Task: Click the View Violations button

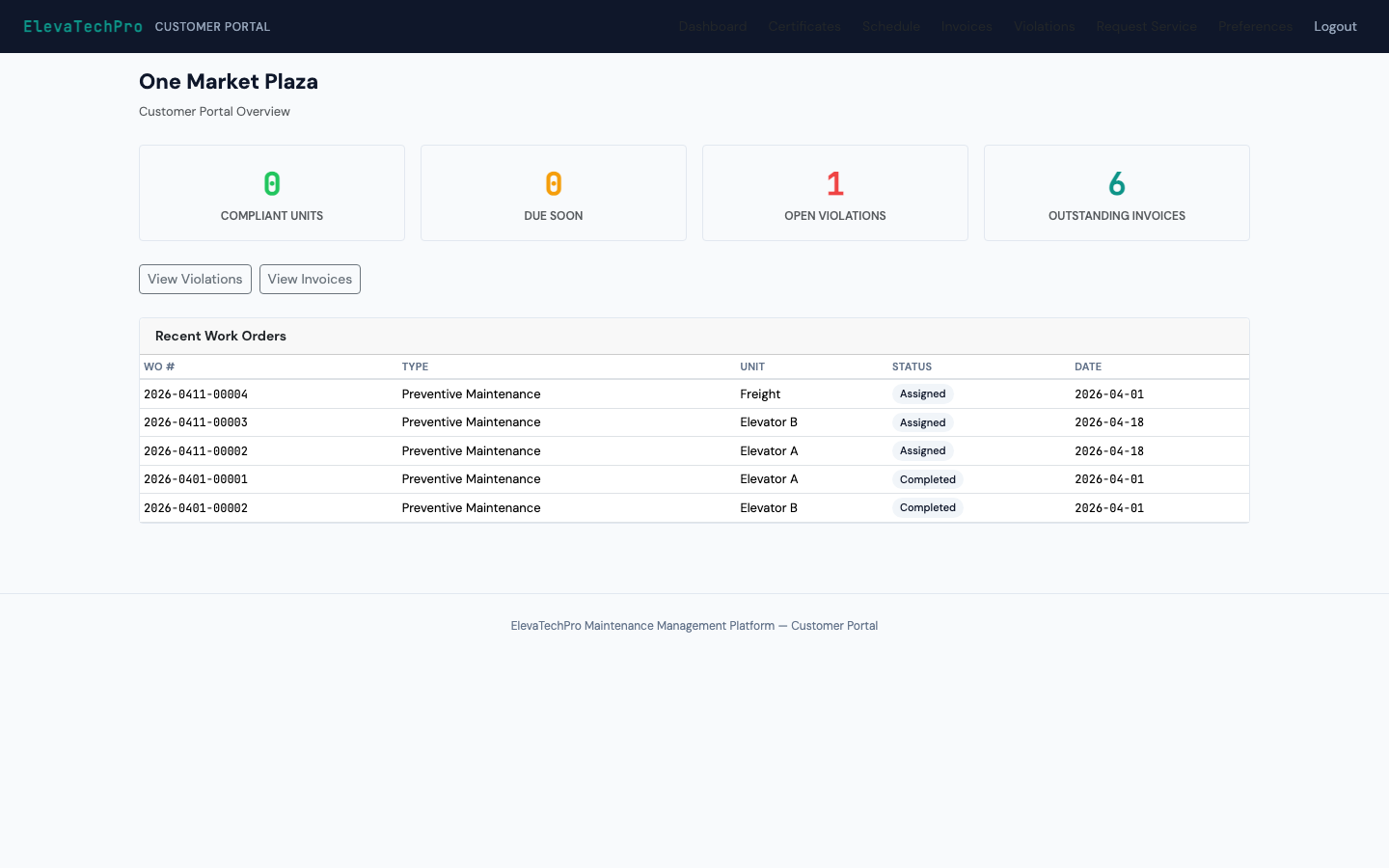Action: pos(195,279)
